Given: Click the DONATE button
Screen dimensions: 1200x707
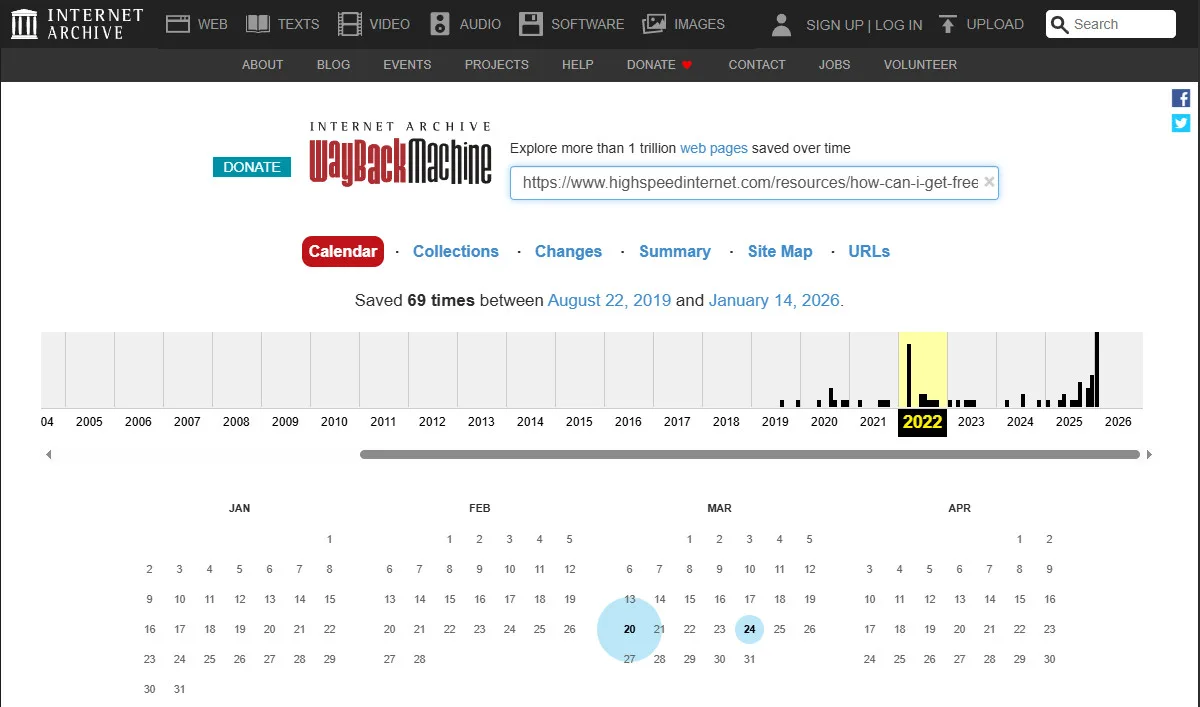Looking at the screenshot, I should (251, 167).
